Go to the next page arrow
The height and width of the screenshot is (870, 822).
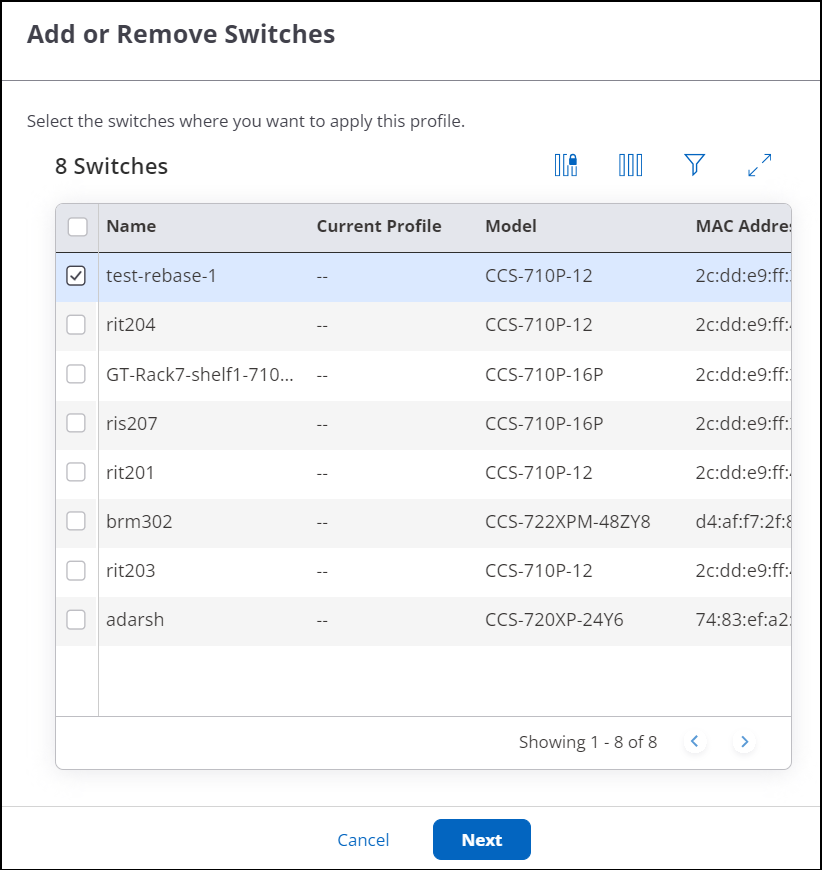click(x=743, y=742)
